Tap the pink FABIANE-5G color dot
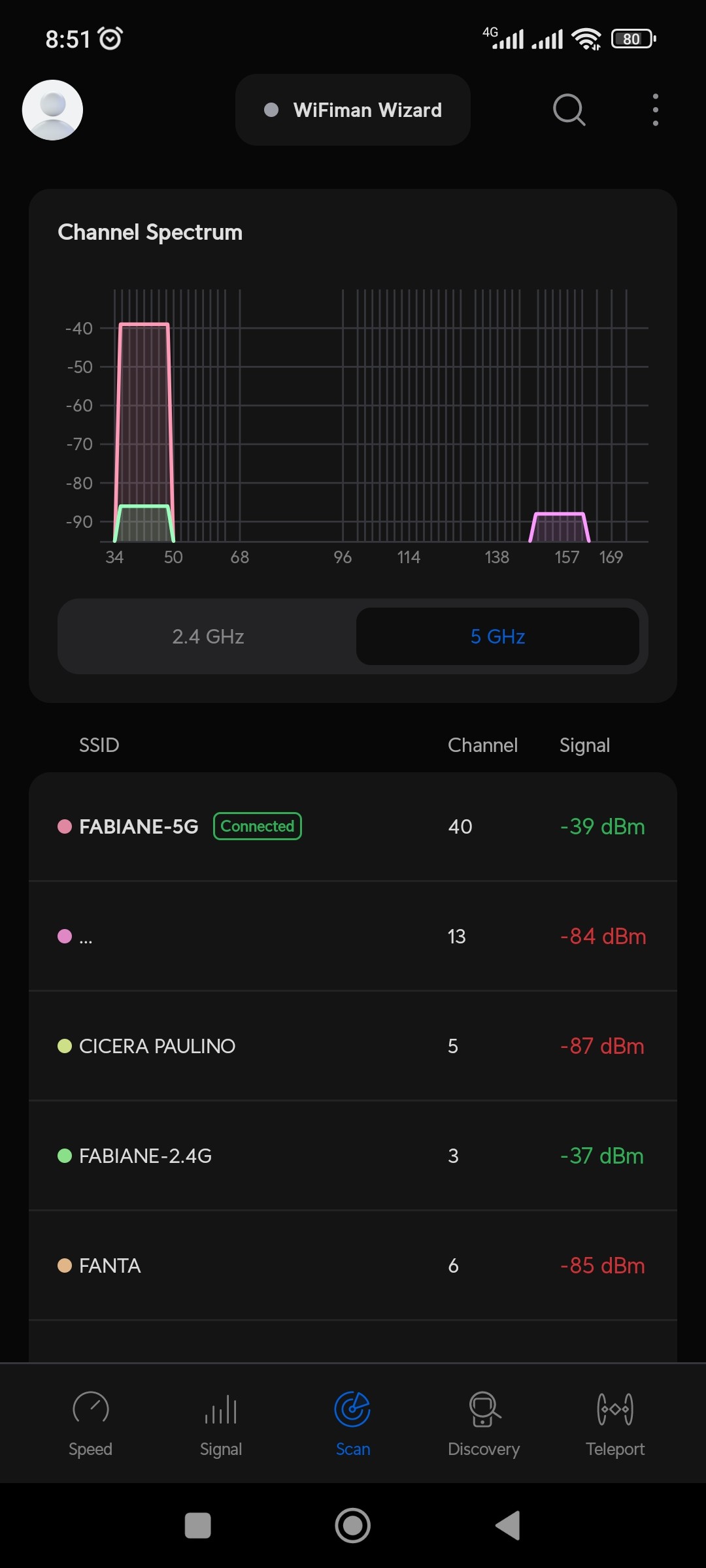This screenshot has height=1568, width=706. click(x=65, y=826)
